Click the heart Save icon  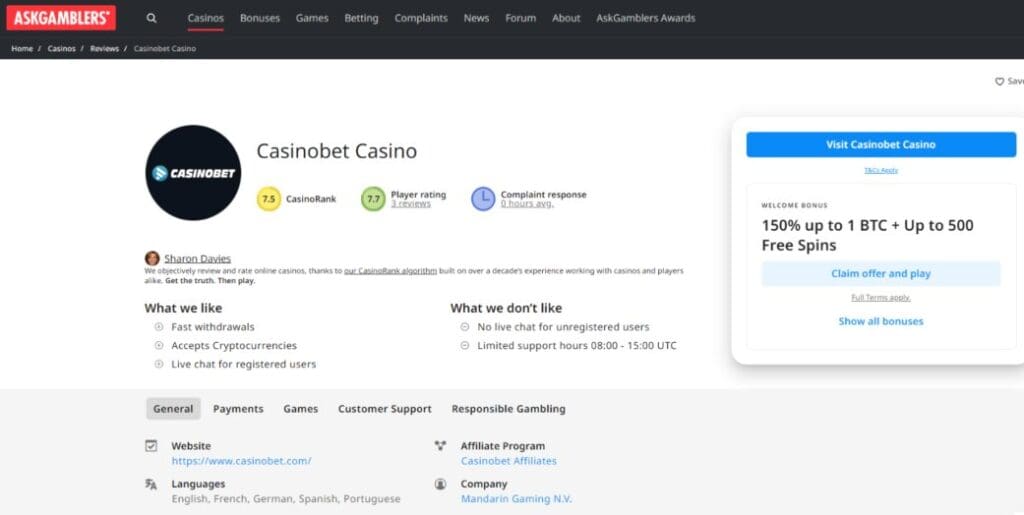tap(999, 82)
